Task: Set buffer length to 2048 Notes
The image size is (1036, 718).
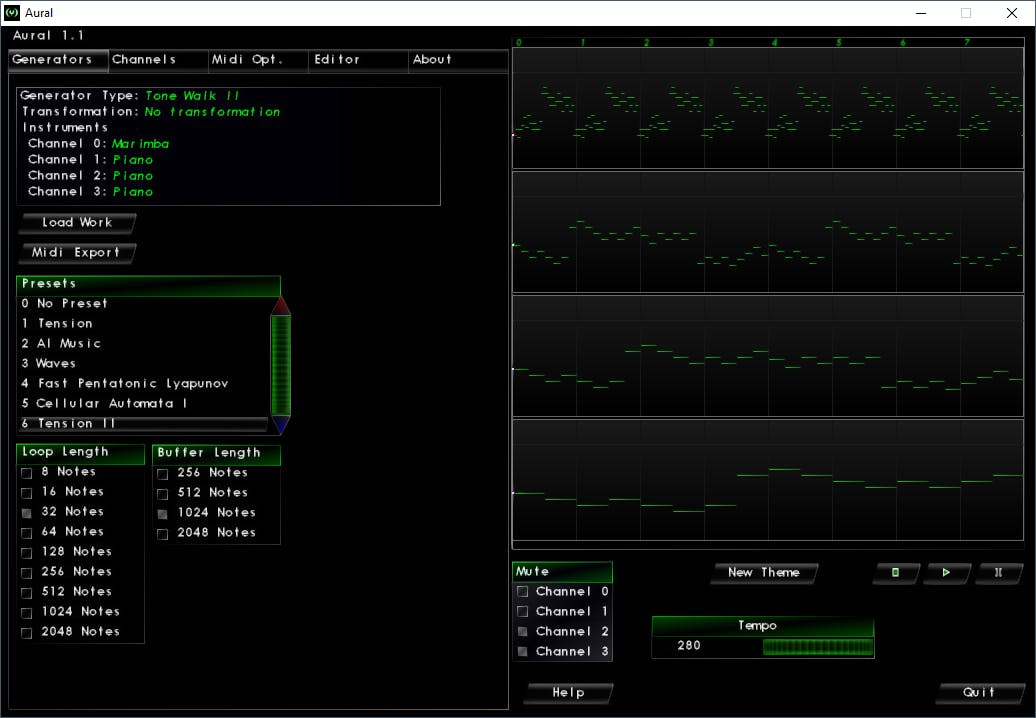Action: (162, 533)
